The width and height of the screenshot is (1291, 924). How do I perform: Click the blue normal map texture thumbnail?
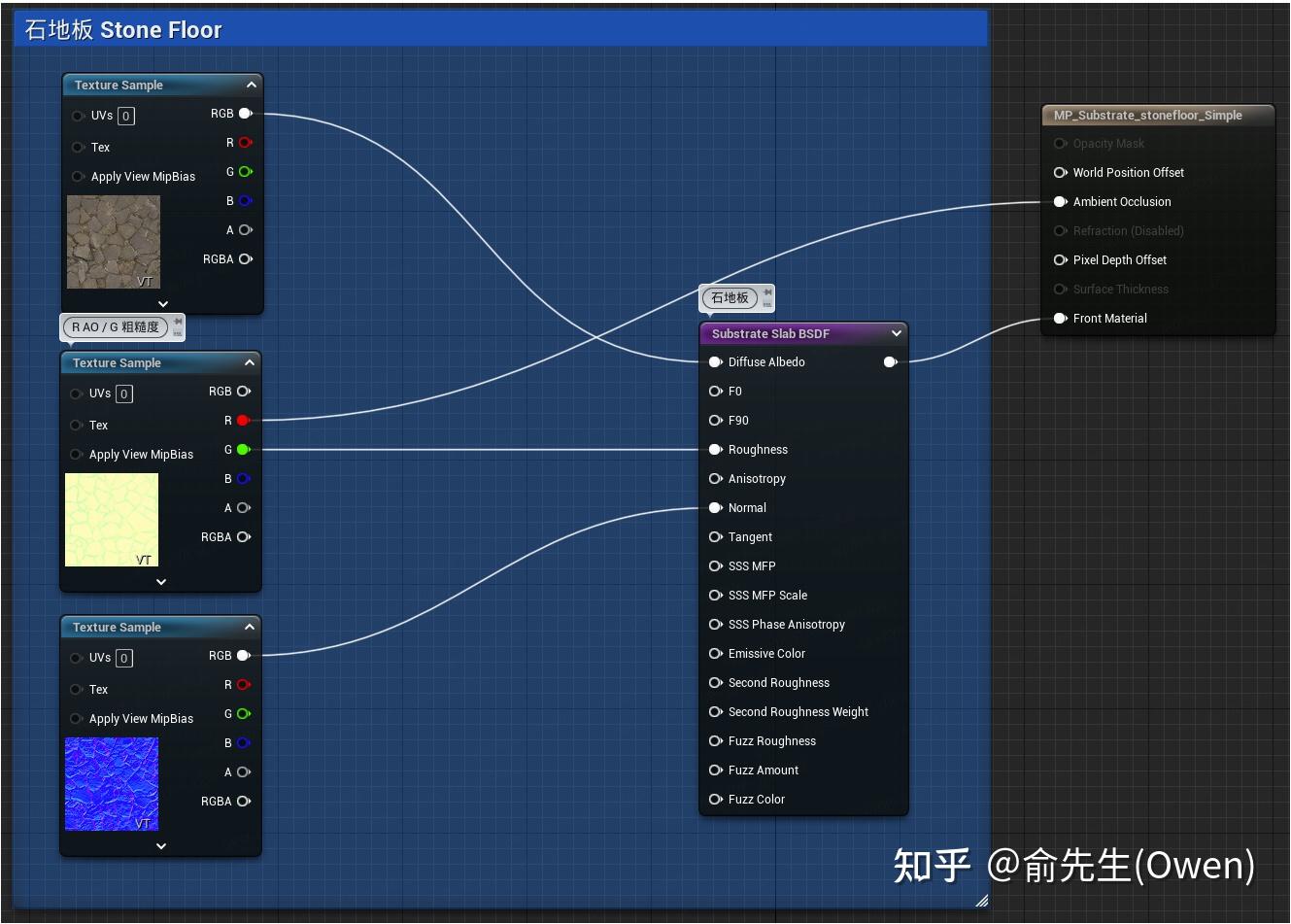[x=111, y=784]
